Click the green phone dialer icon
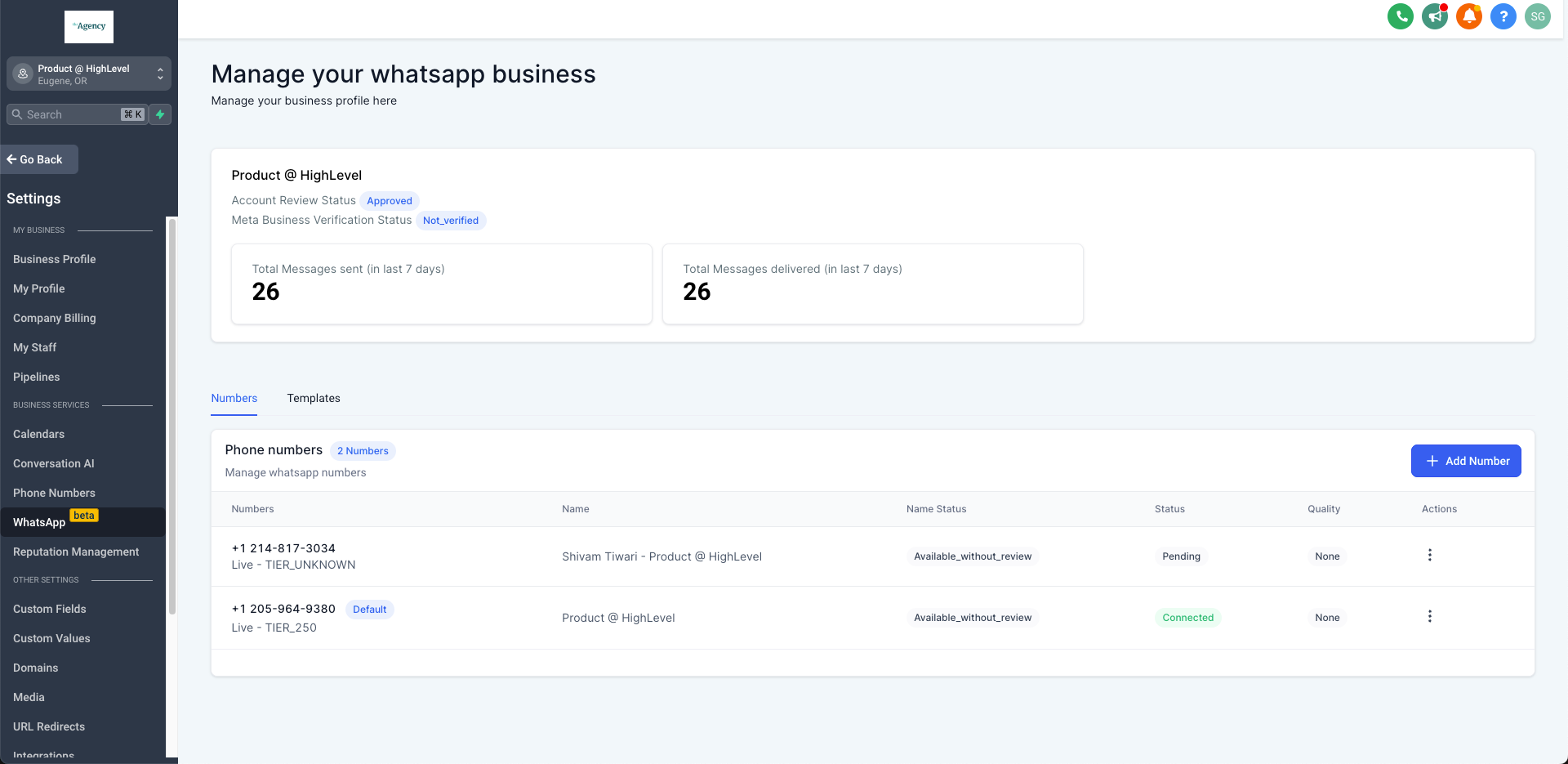Image resolution: width=1568 pixels, height=764 pixels. click(x=1400, y=16)
